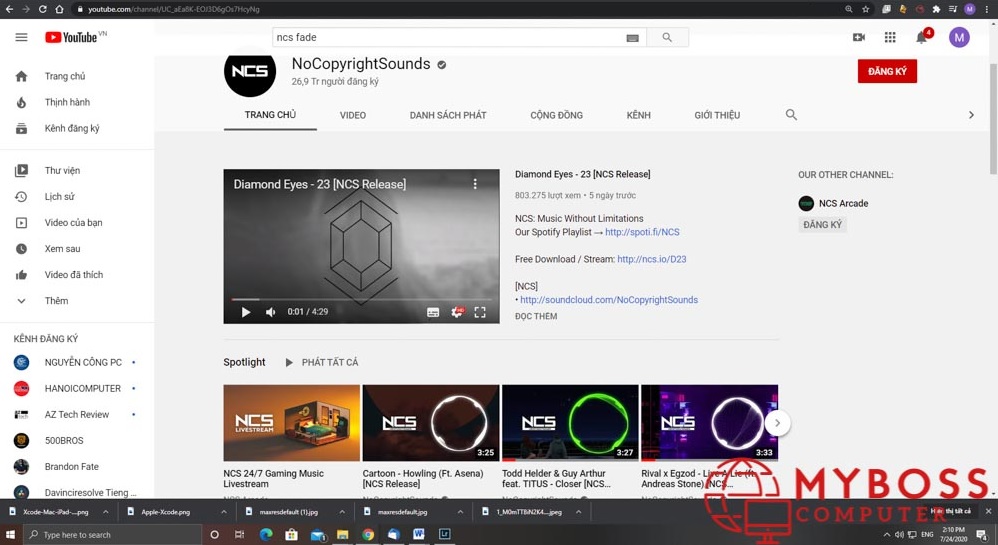Click the magnifier search button
The height and width of the screenshot is (545, 998).
667,38
